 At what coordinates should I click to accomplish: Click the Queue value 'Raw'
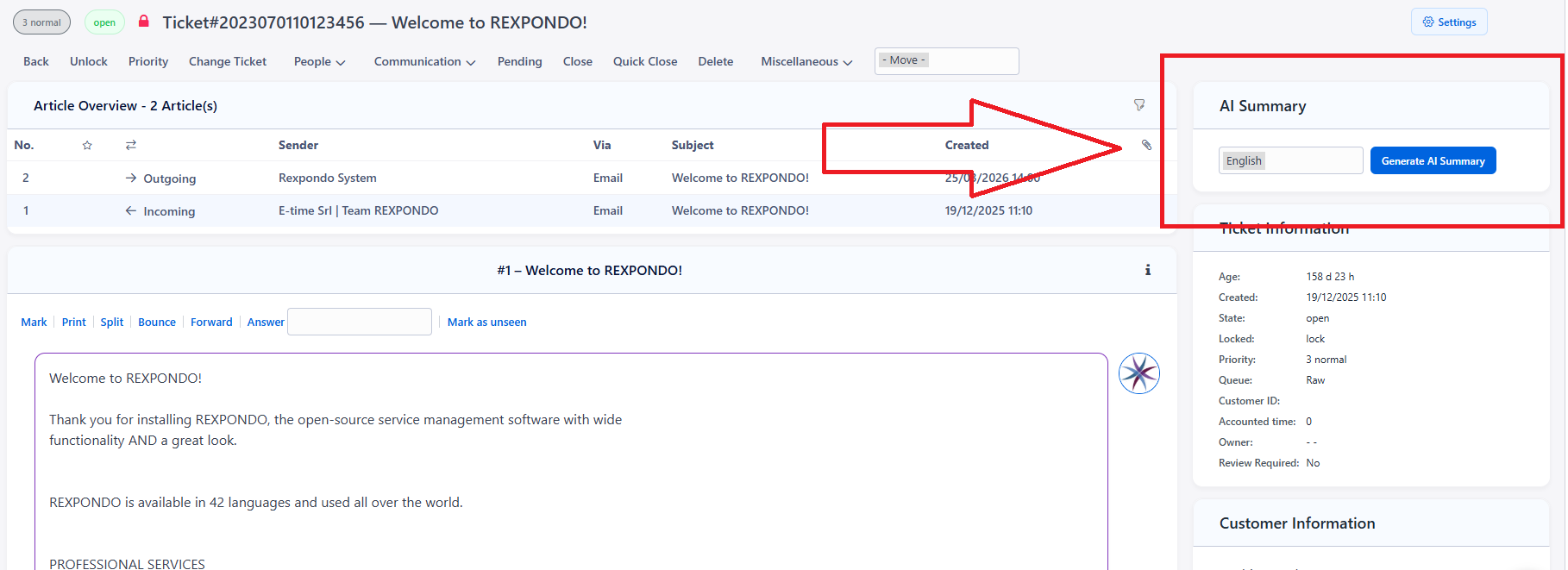pyautogui.click(x=1315, y=380)
